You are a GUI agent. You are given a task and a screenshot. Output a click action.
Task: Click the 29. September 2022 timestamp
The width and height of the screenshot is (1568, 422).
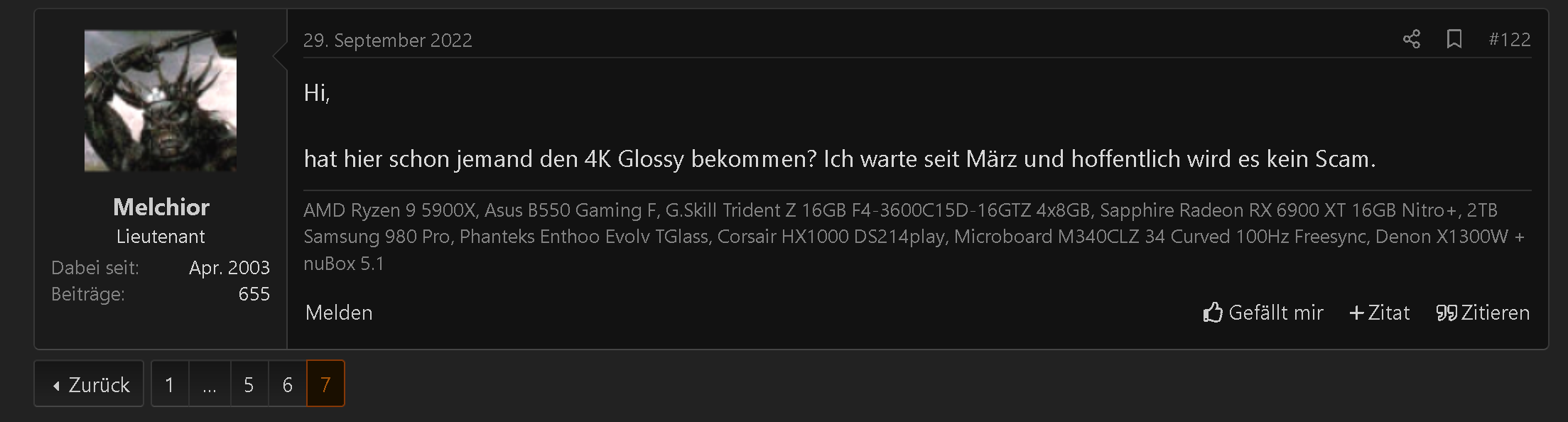point(388,40)
